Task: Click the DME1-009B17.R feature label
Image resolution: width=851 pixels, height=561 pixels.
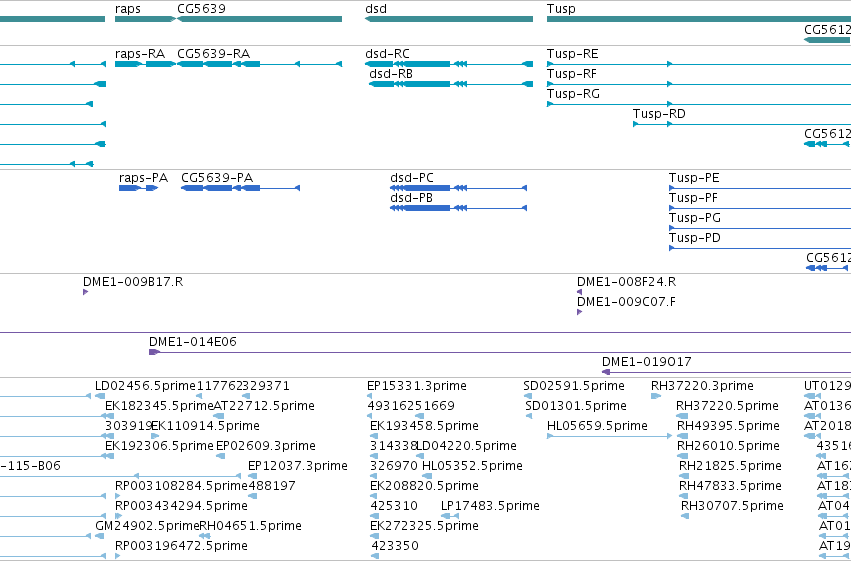Action: 133,282
